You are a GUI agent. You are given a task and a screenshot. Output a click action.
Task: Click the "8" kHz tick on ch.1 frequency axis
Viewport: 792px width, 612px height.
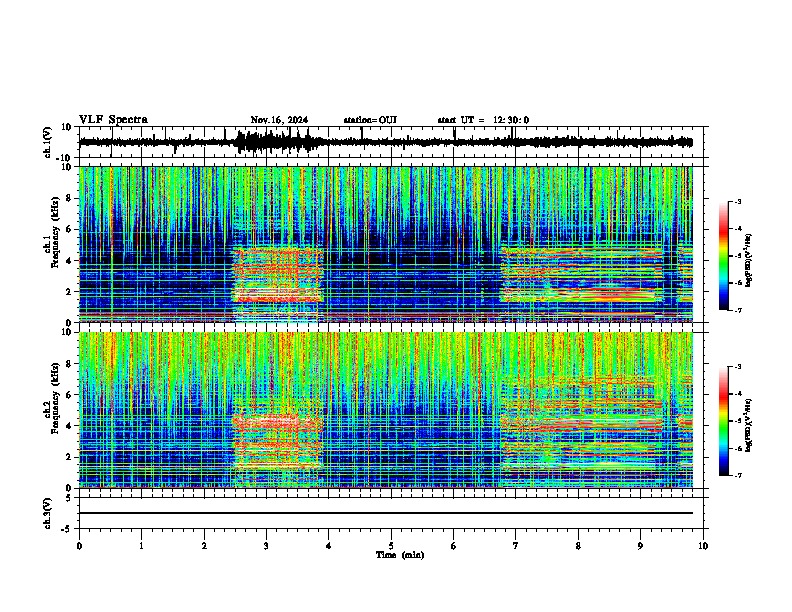click(x=70, y=198)
